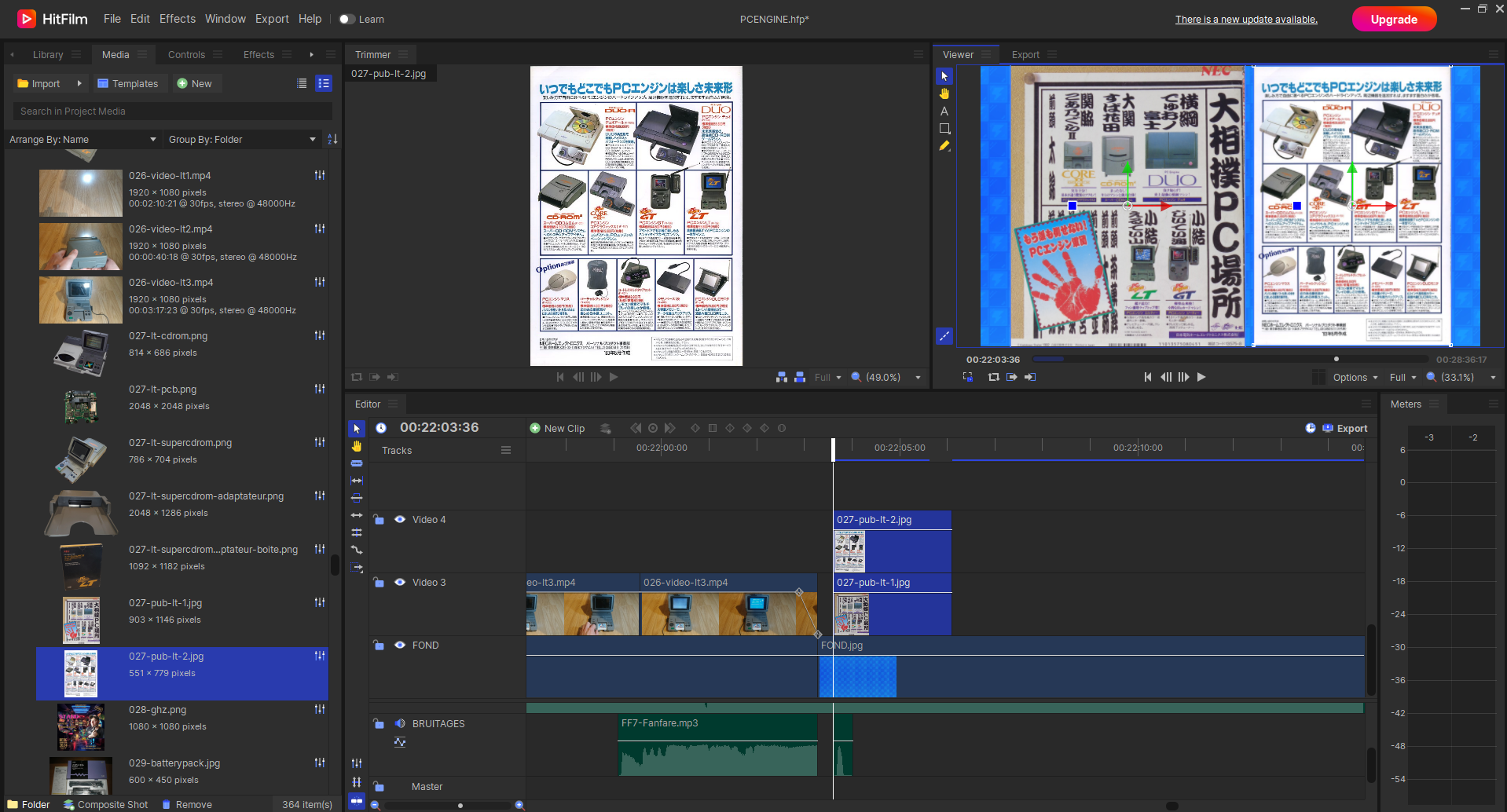Click New Clip in the Editor
1507x812 pixels.
coord(557,428)
